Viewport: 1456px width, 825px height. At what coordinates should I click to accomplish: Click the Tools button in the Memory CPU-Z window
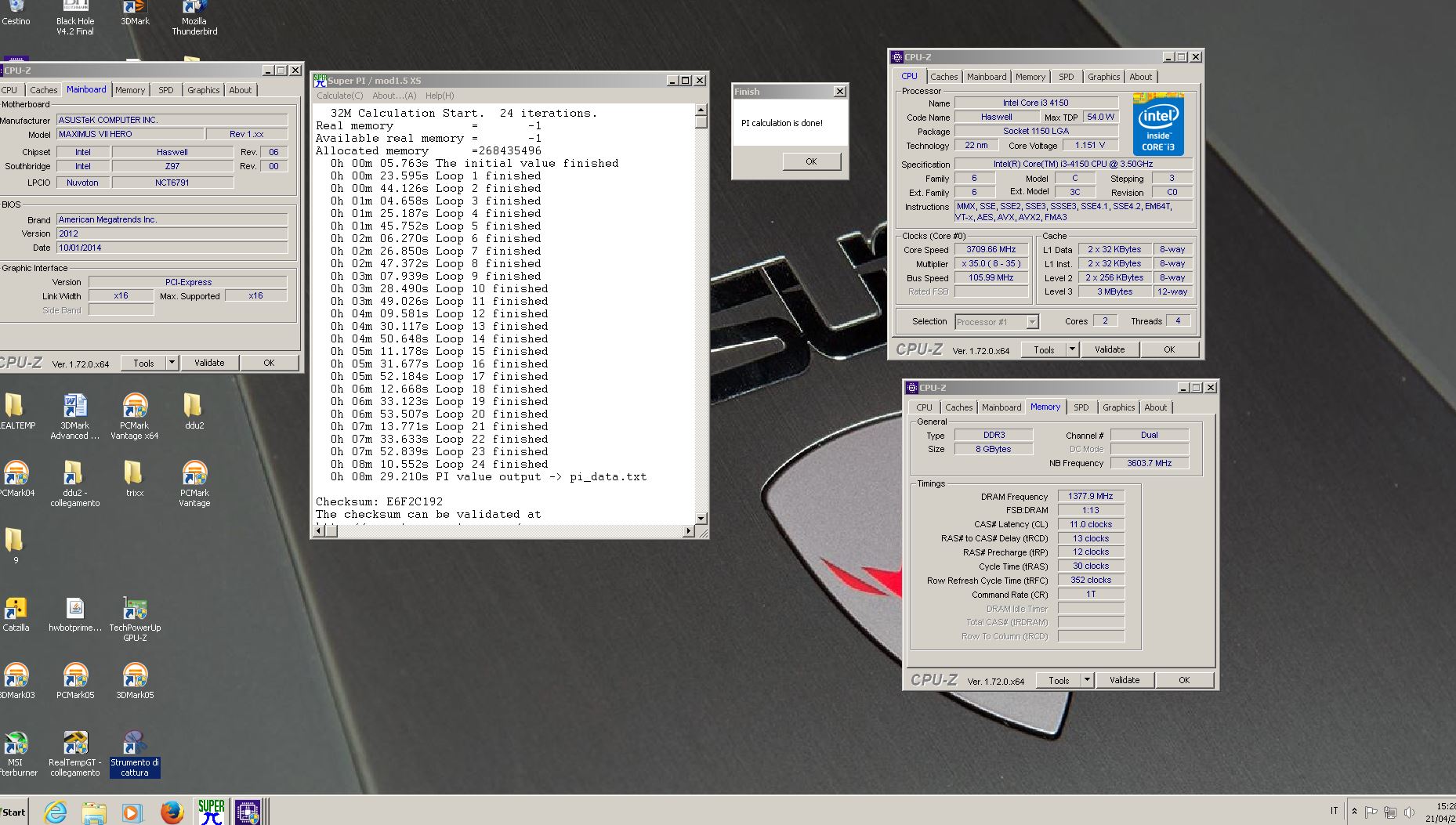pyautogui.click(x=1059, y=680)
